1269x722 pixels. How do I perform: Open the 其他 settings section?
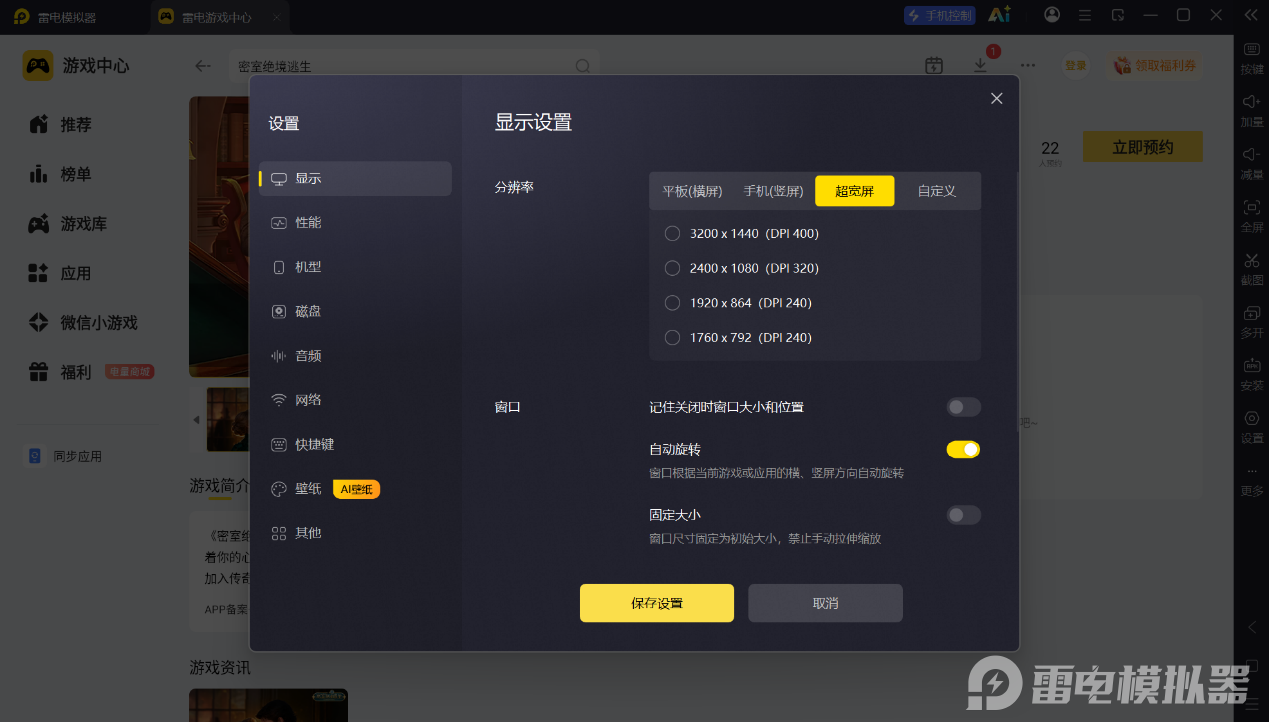(355, 533)
